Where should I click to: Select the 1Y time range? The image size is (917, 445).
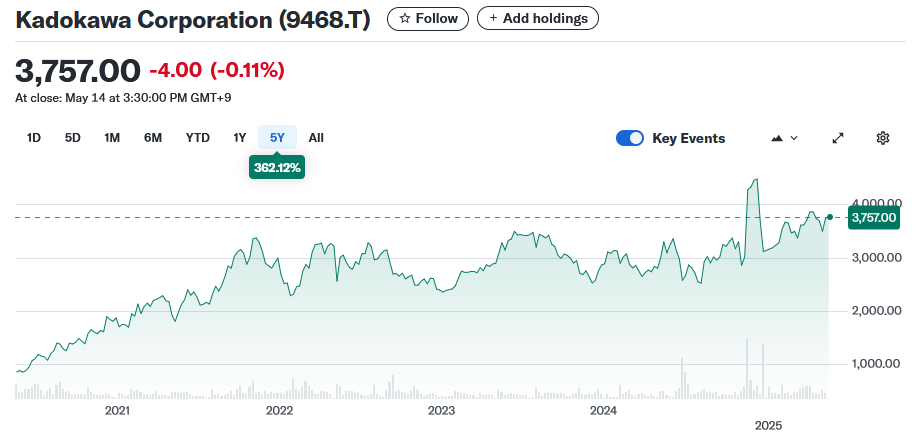[240, 138]
